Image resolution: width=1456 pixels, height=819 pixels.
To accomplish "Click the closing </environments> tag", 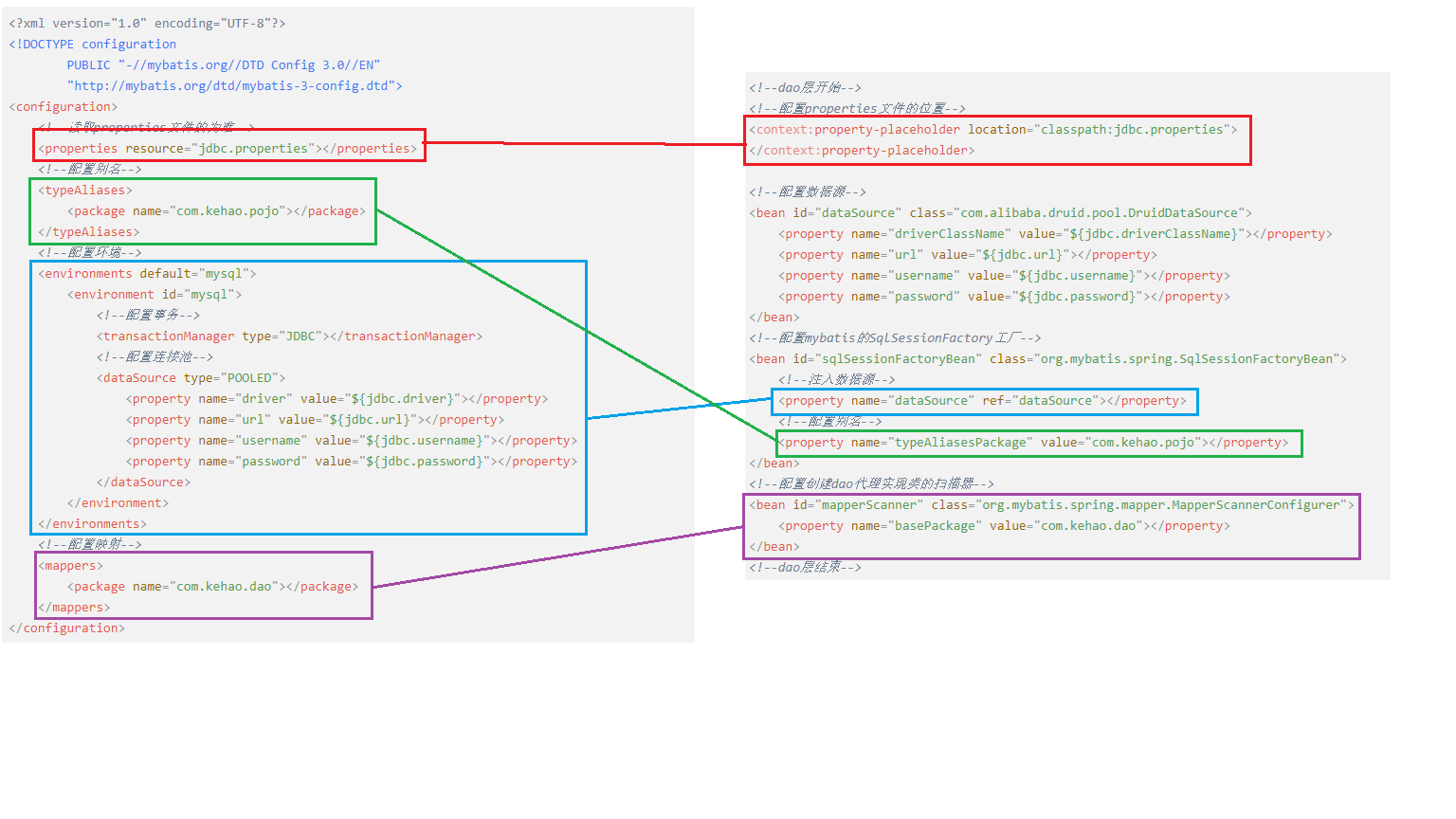I will coord(92,523).
